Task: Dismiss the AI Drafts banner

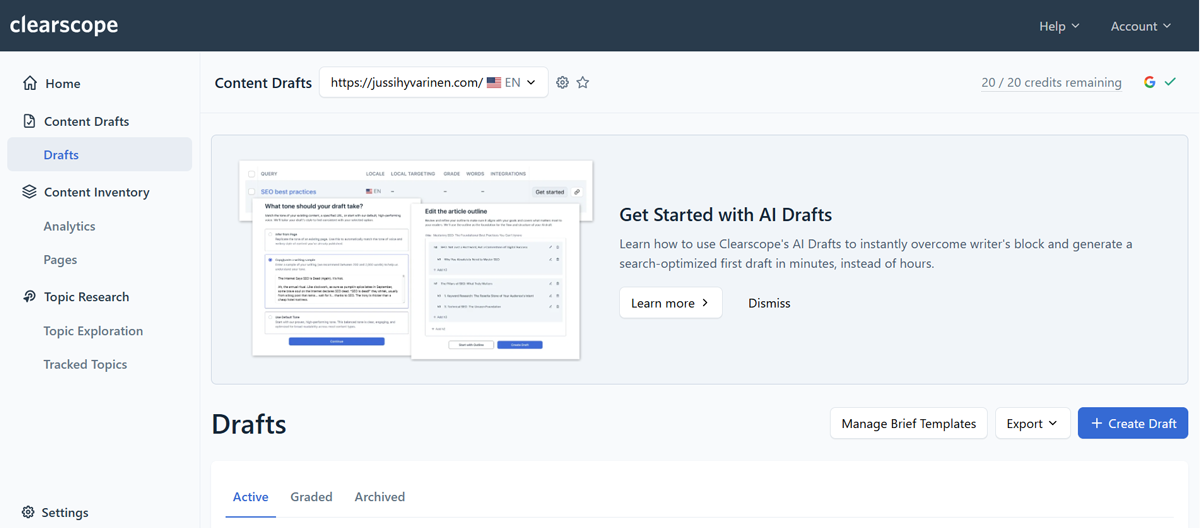Action: [769, 303]
